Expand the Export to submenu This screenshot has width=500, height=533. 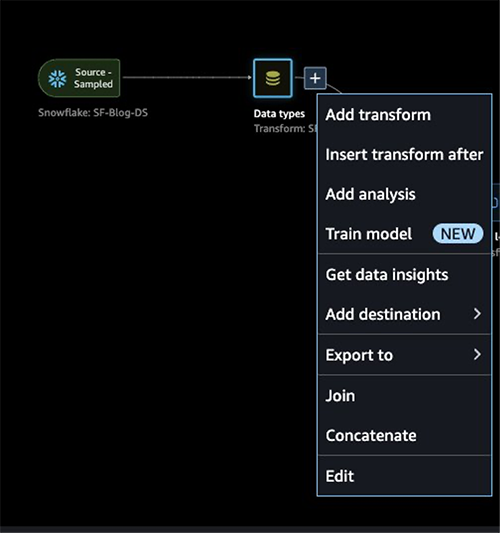404,355
